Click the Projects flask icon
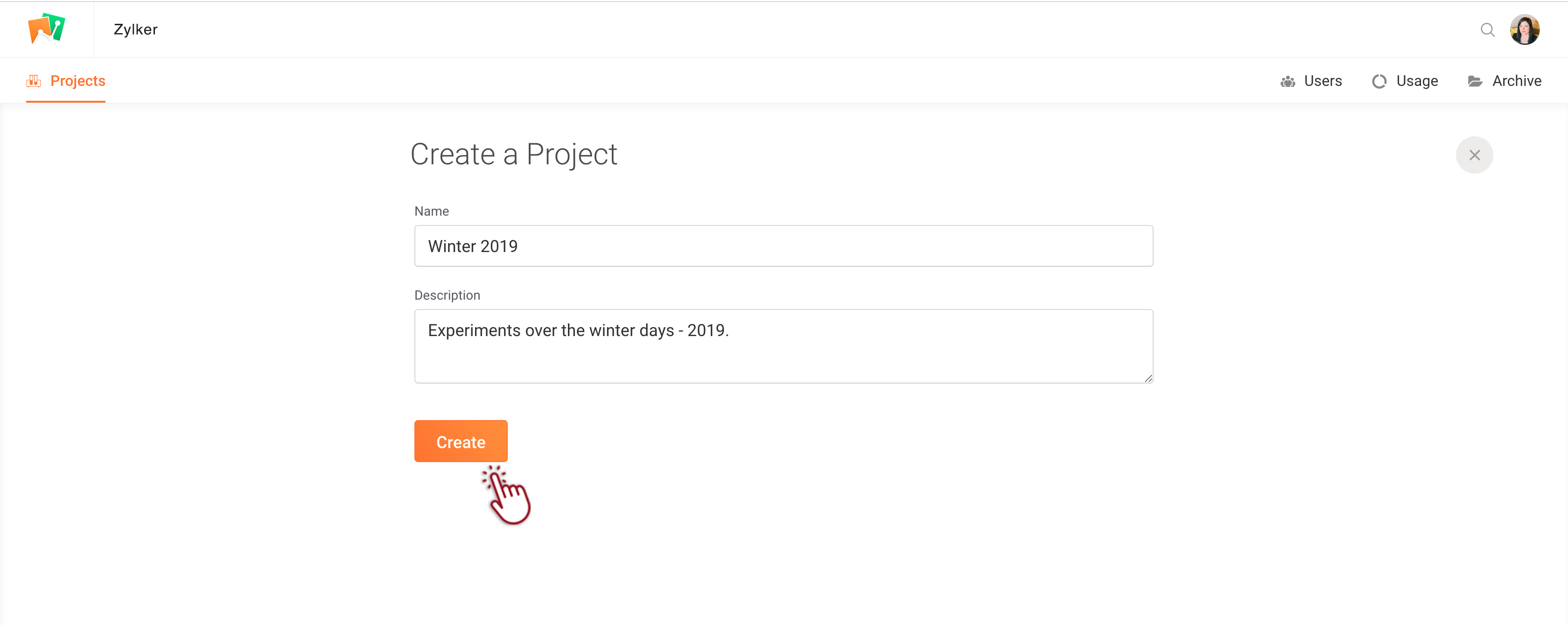Viewport: 1568px width, 625px height. click(x=34, y=81)
